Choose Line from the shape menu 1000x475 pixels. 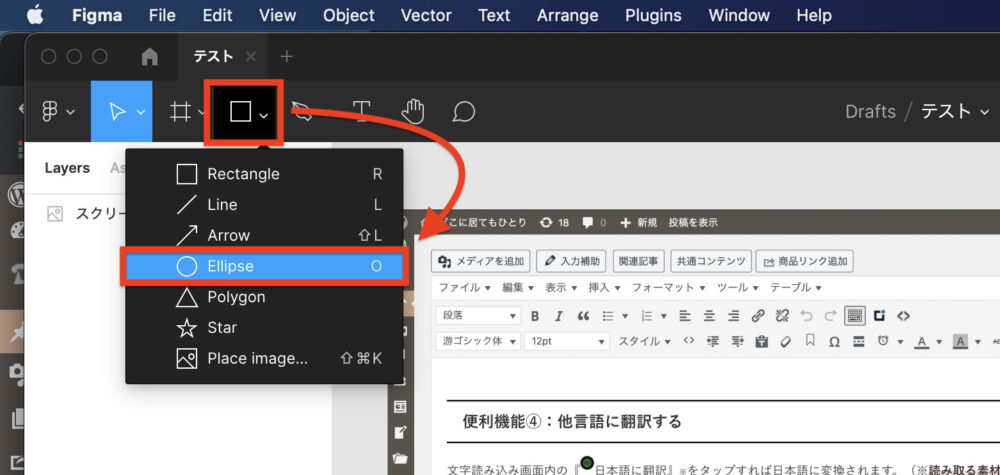pyautogui.click(x=265, y=205)
